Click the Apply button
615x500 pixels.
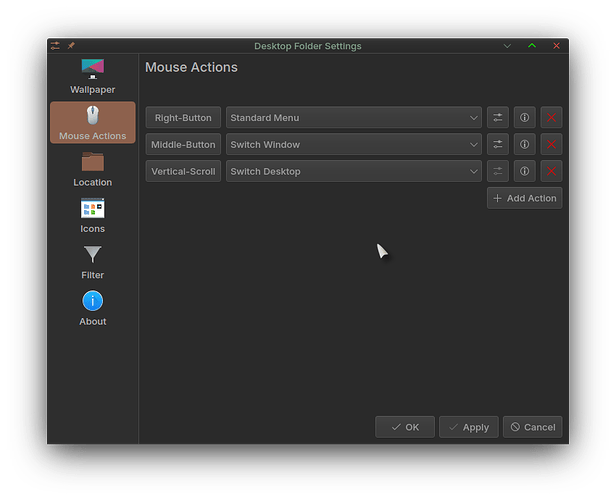(469, 427)
